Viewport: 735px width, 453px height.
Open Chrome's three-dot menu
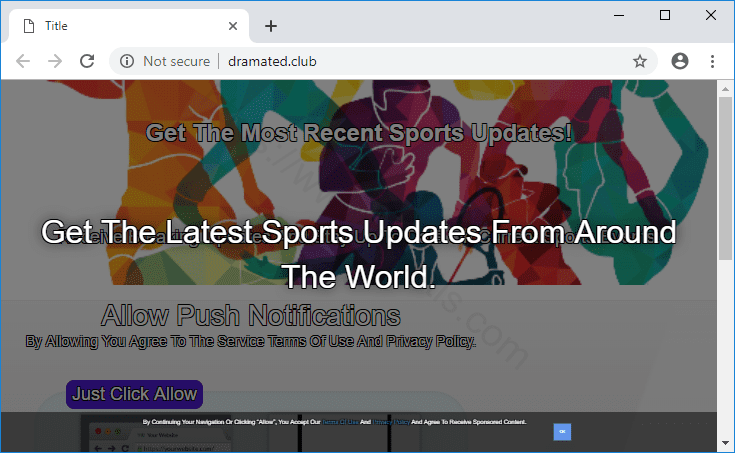pos(713,61)
